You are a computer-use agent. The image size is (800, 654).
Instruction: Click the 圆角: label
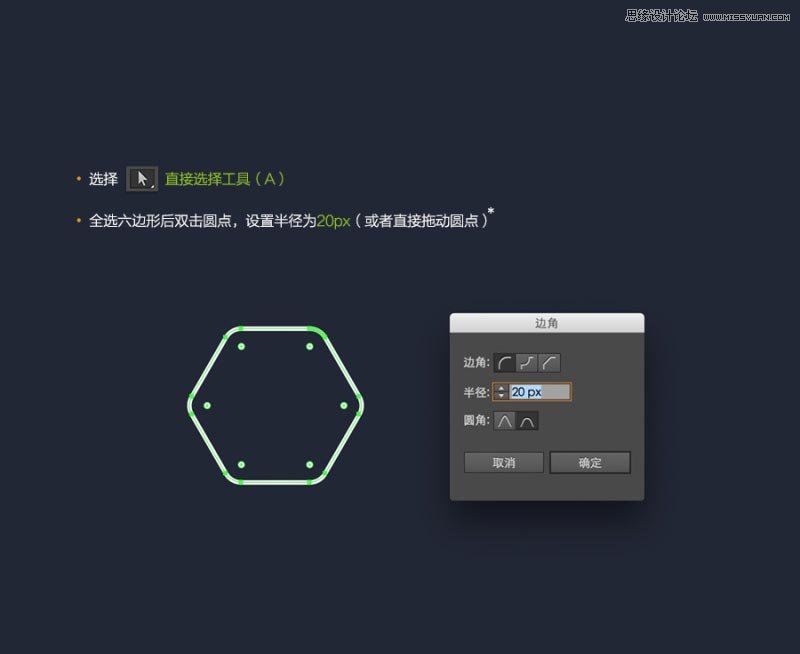[476, 420]
